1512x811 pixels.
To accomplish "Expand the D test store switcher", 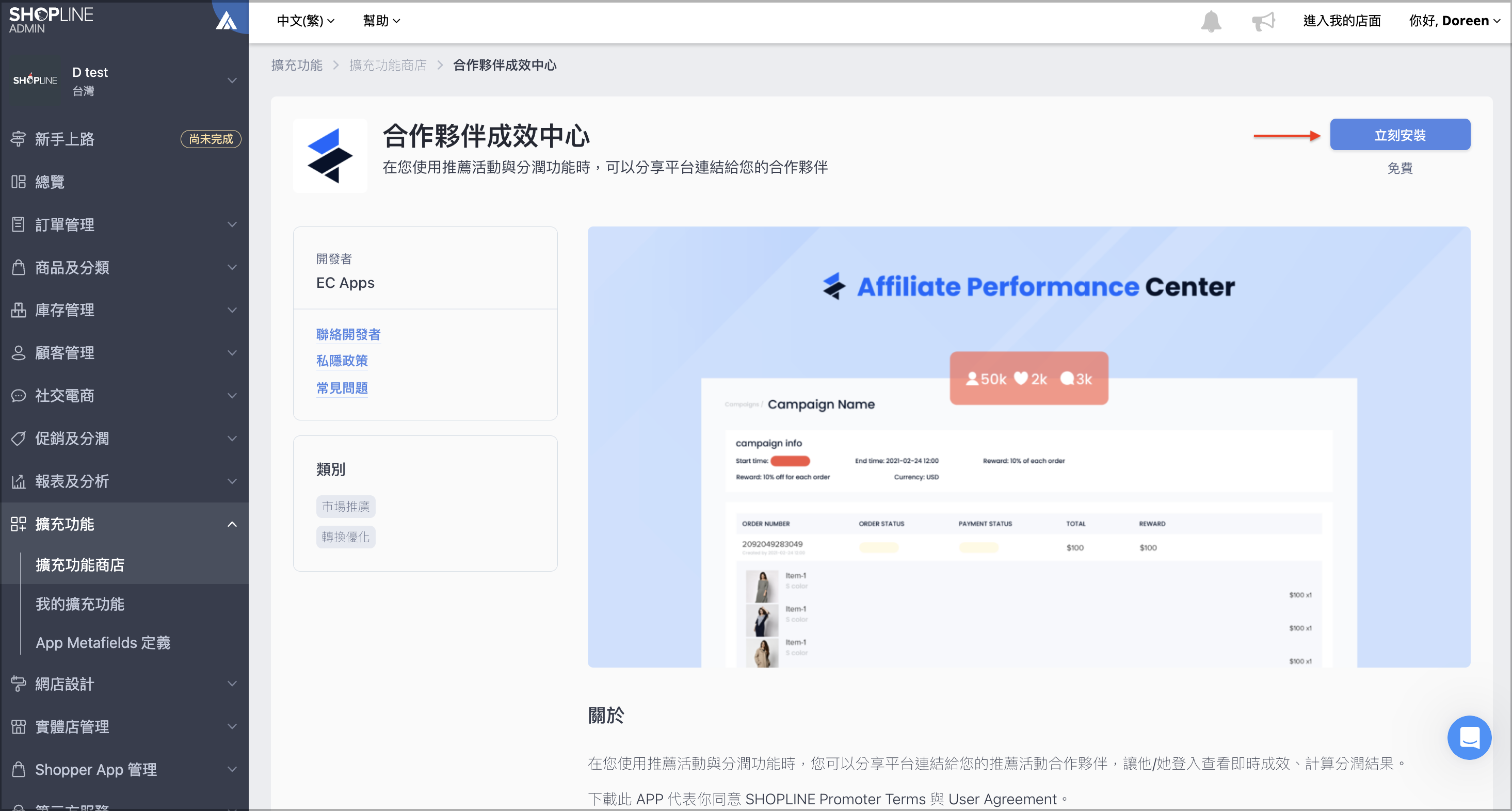I will [x=232, y=80].
